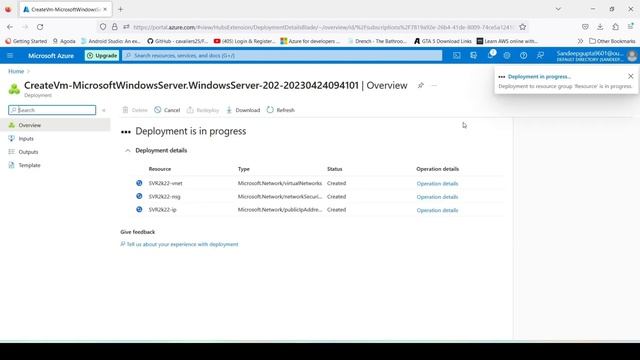Viewport: 640px width, 360px height.
Task: Click the Resource column header
Action: click(x=160, y=169)
